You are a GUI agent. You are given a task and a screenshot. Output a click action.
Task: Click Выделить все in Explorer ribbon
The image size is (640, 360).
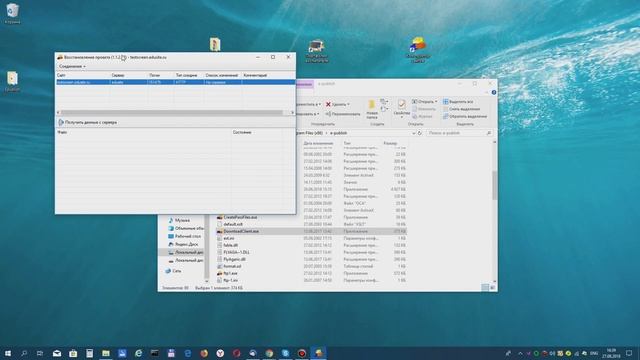(x=458, y=101)
